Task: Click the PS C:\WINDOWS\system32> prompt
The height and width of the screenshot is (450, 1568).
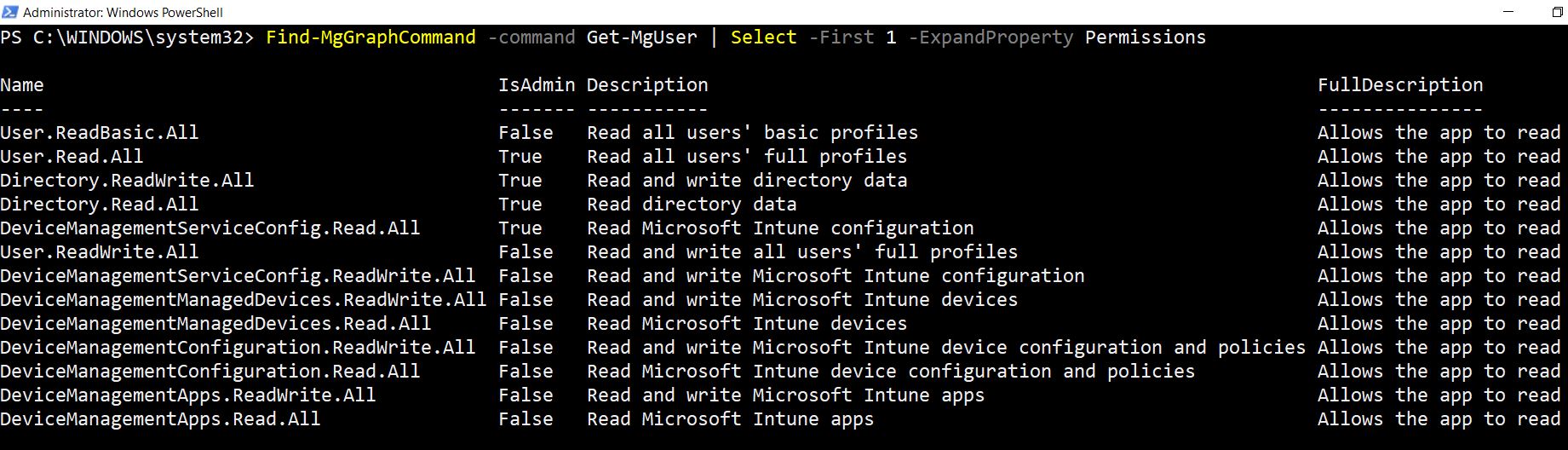Action: (127, 37)
